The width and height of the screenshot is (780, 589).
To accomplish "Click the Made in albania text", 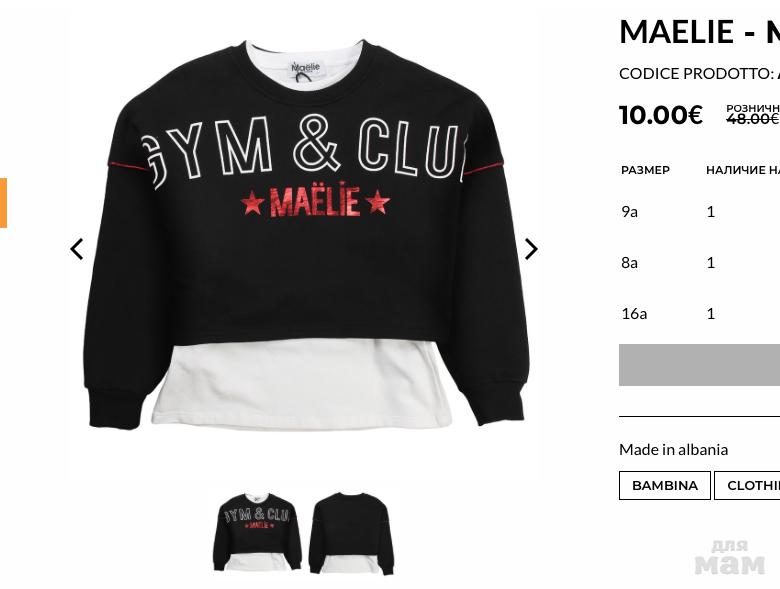I will (x=674, y=450).
